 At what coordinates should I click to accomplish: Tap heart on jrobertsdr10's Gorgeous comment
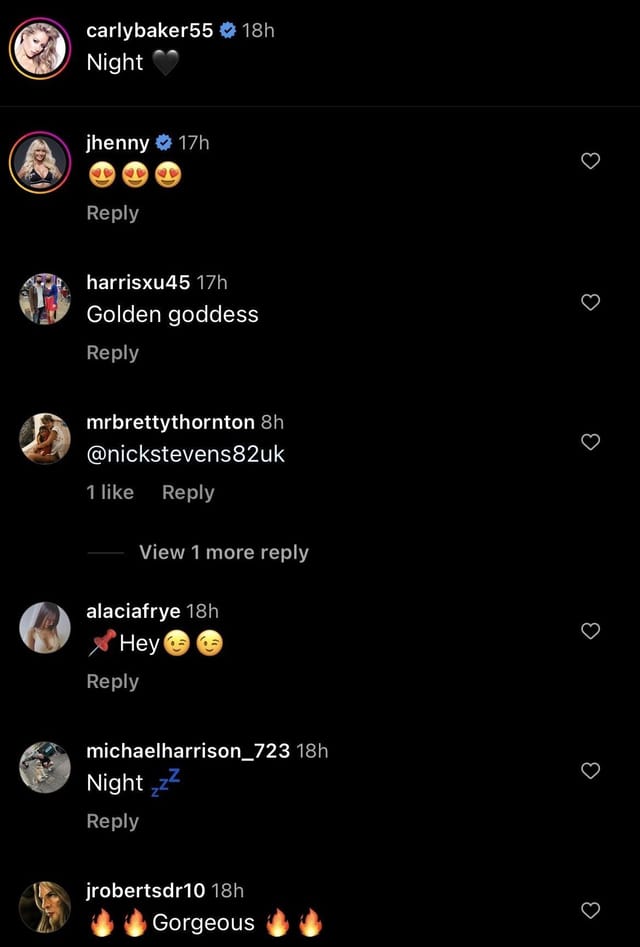(x=590, y=910)
